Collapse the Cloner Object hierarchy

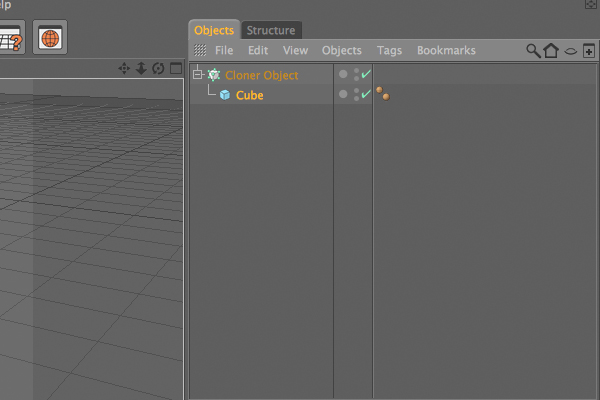click(197, 75)
